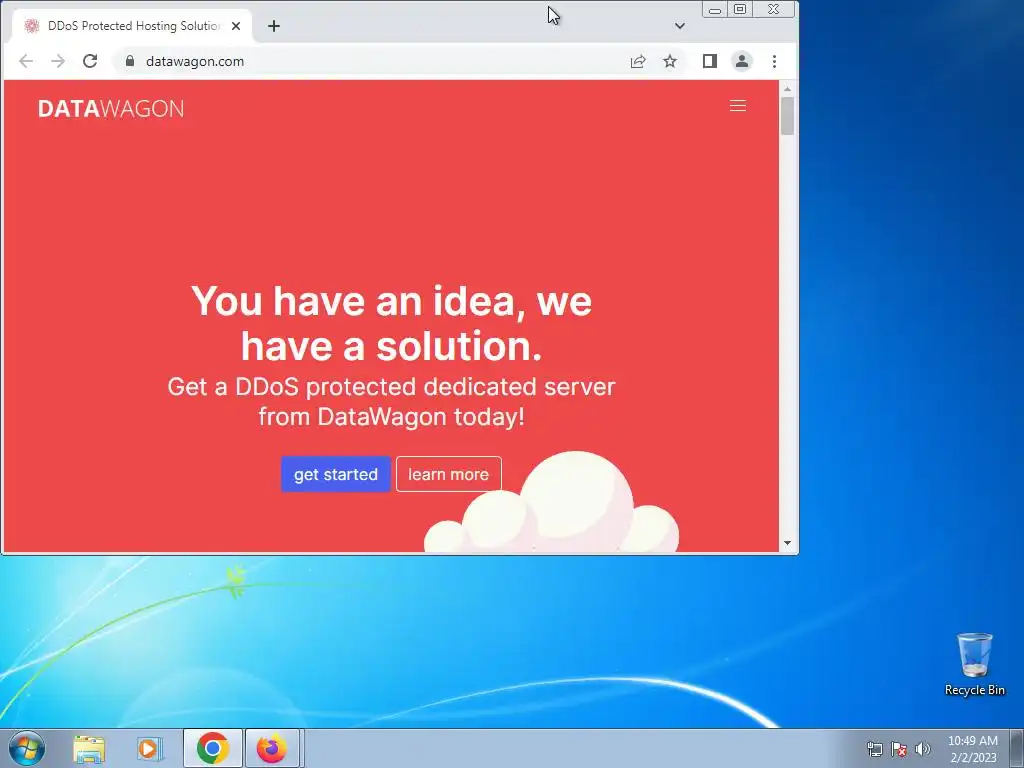Expand the tab search dropdown arrow
Image resolution: width=1024 pixels, height=768 pixels.
(680, 26)
